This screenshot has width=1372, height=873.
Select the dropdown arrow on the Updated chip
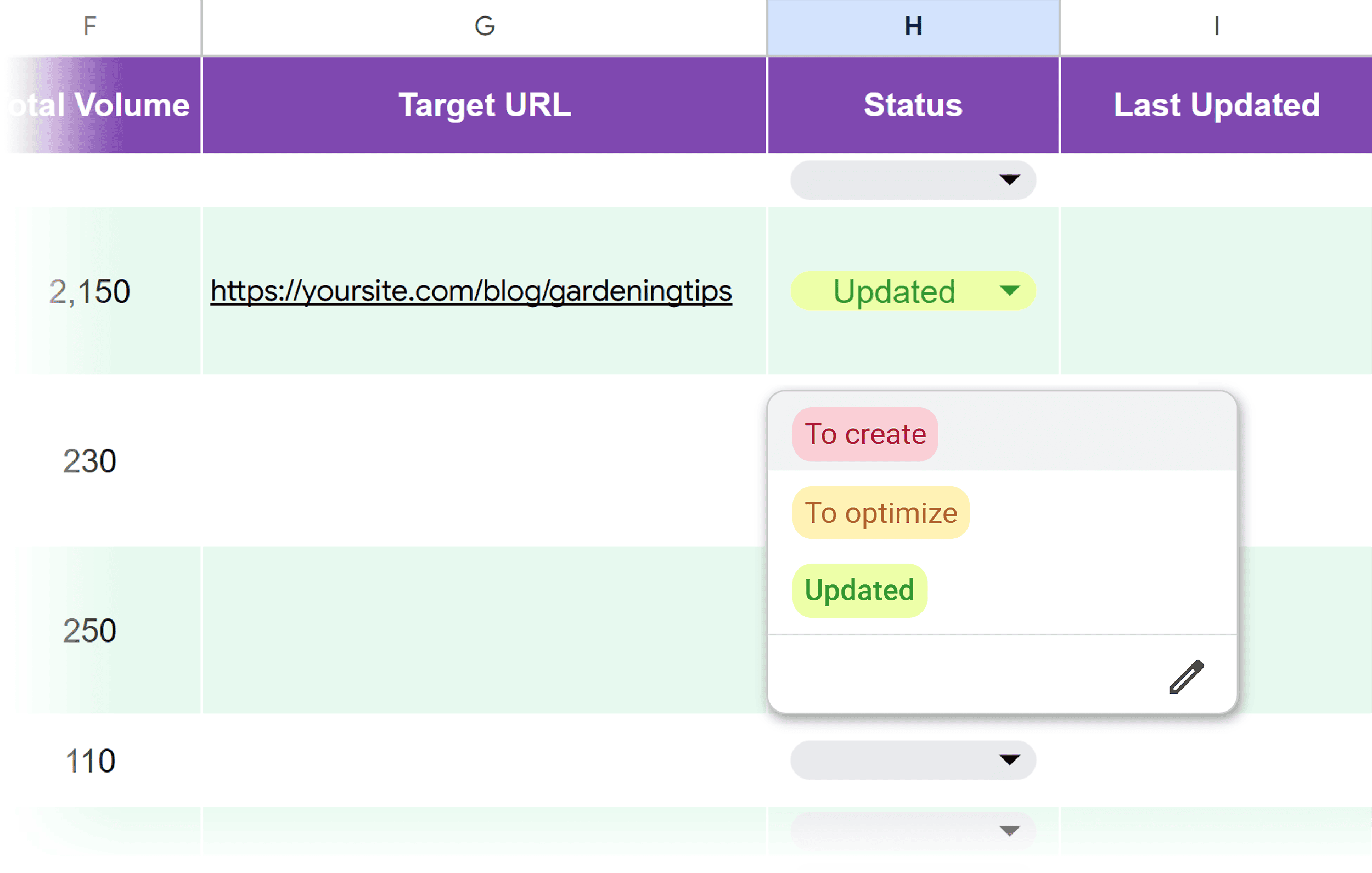(1009, 291)
